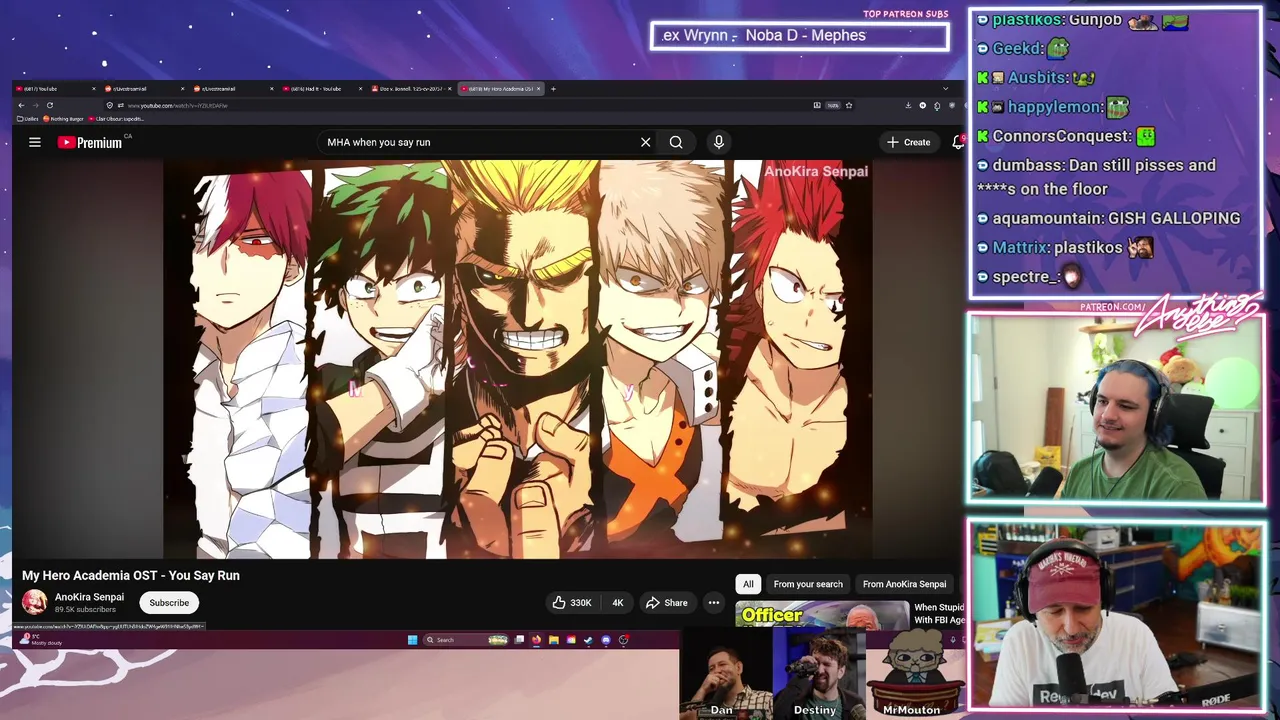The width and height of the screenshot is (1280, 720).
Task: Click chat username happylemon
Action: (x=1055, y=107)
